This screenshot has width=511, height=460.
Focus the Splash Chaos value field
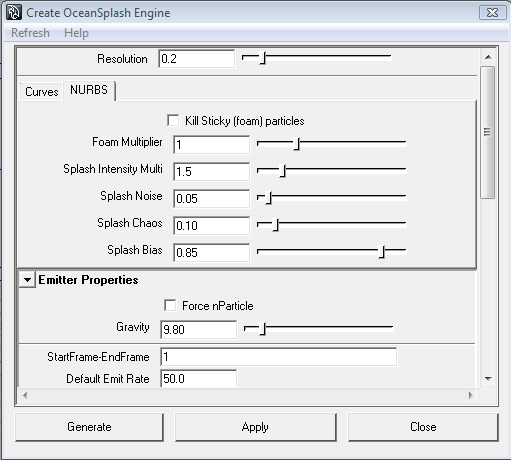click(211, 226)
